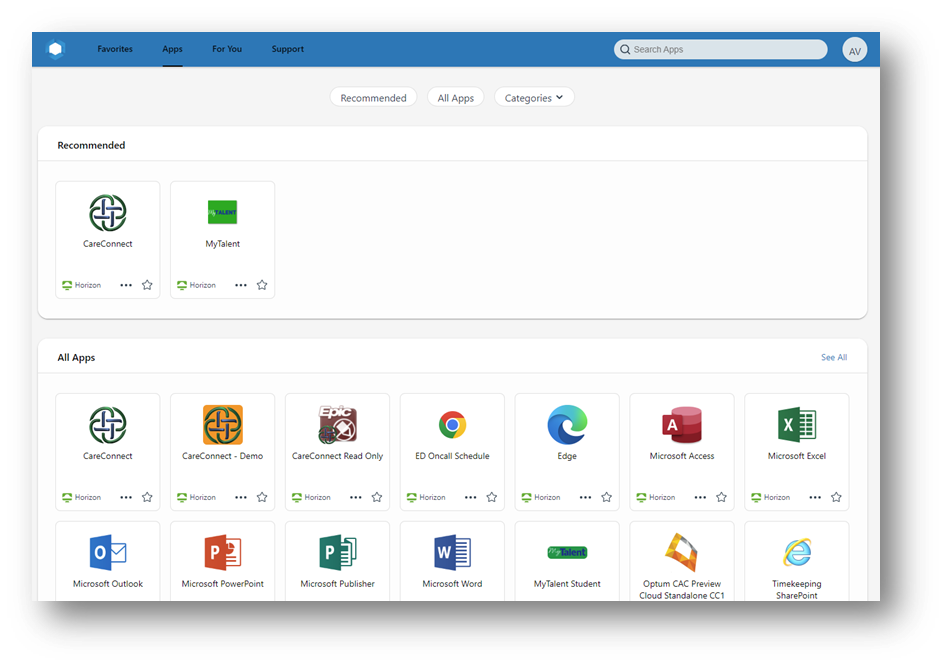Star the Edge app as favorite
The width and height of the screenshot is (945, 666).
[x=606, y=497]
